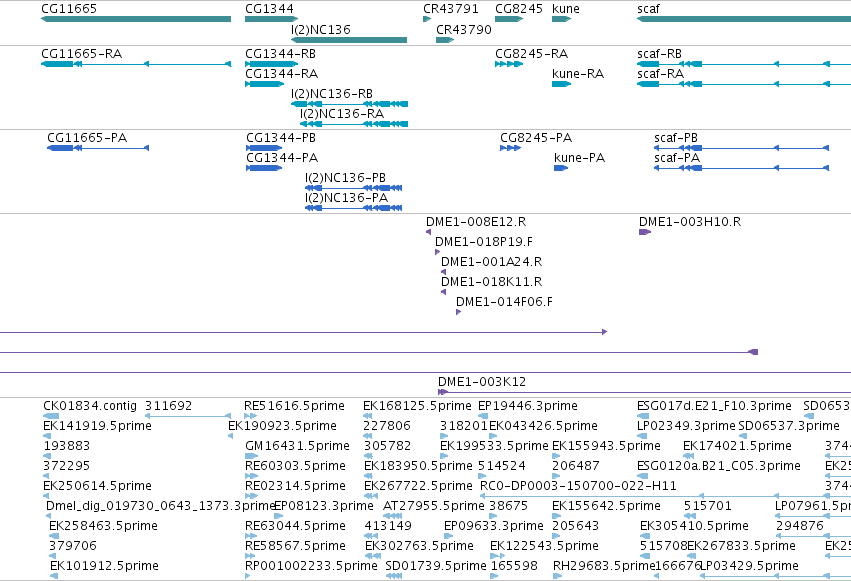Select the EK155642.5prime EST label

point(606,506)
